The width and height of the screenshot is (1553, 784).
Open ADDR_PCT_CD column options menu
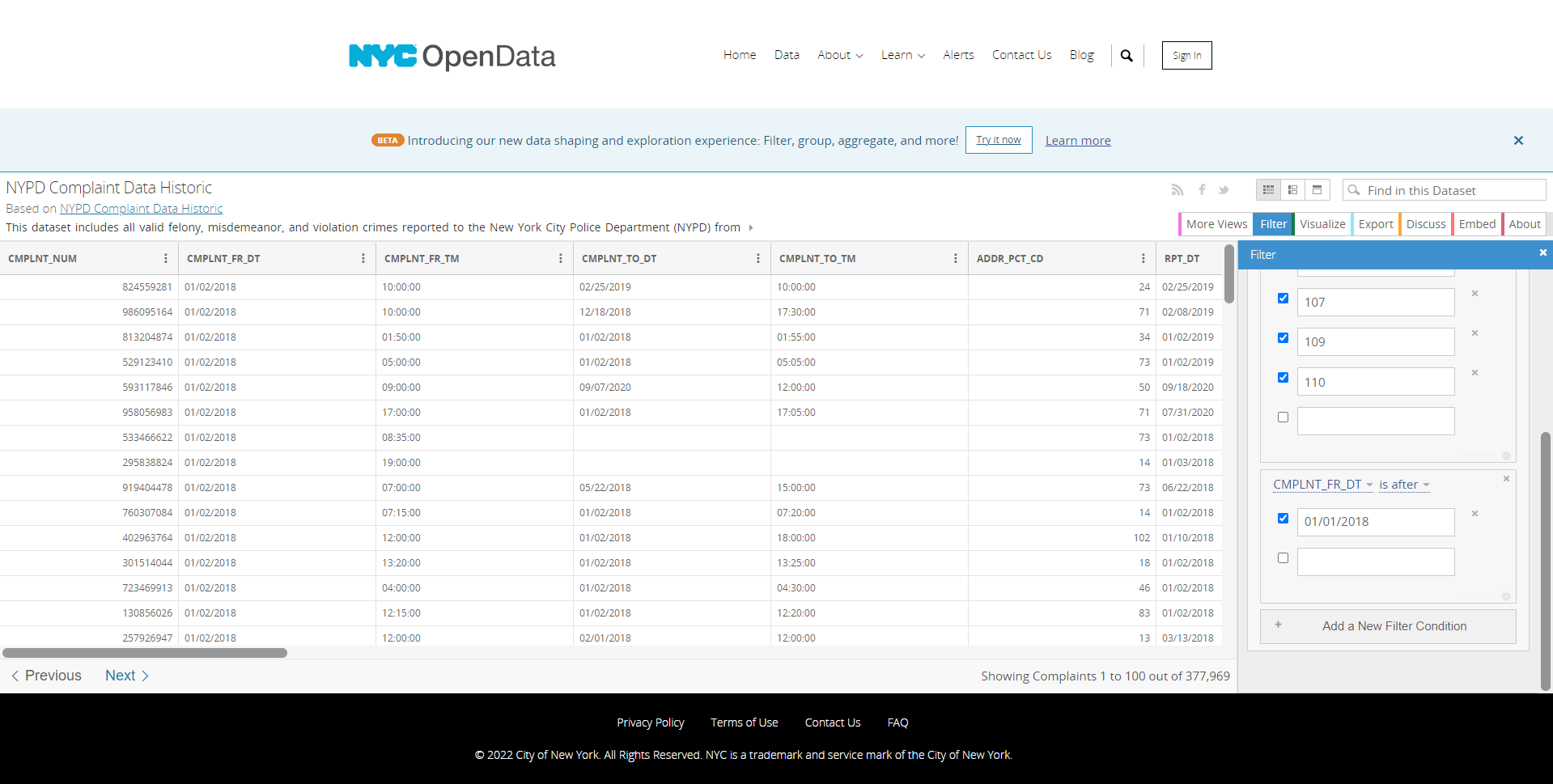pos(1143,258)
